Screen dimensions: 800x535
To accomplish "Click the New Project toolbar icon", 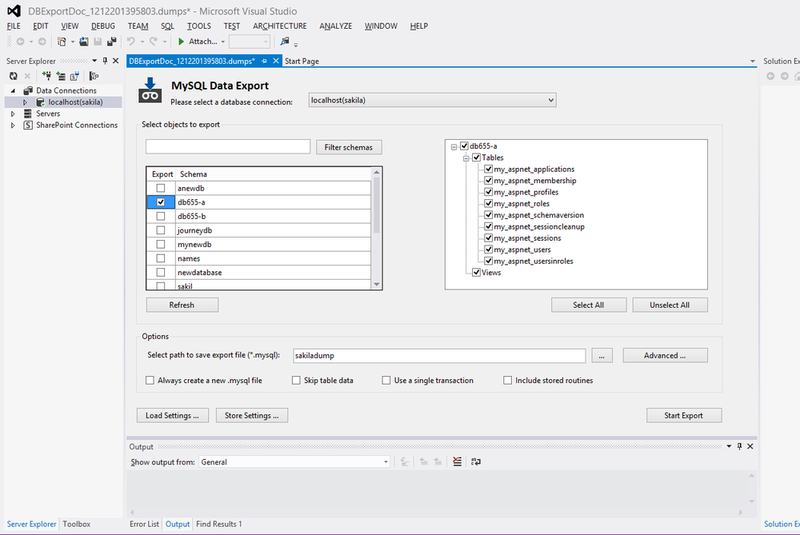I will pos(61,42).
